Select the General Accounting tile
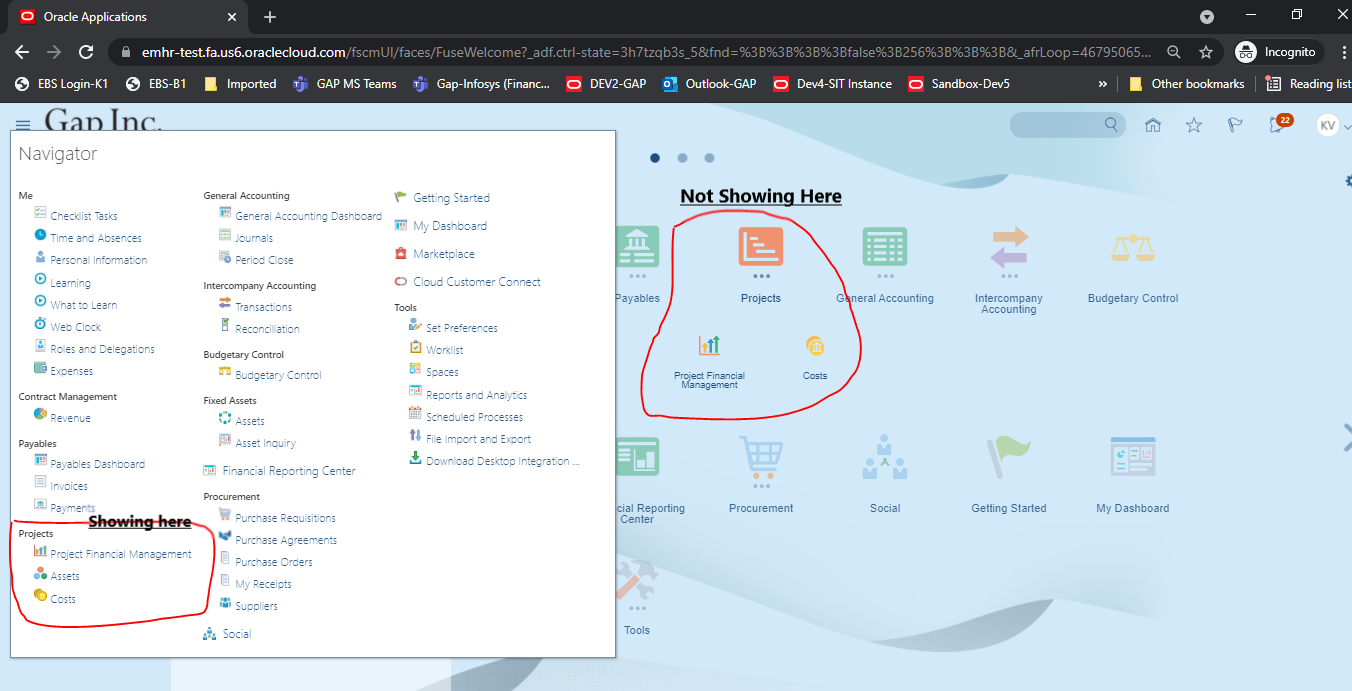Screen dimensions: 1352x691 (884, 248)
